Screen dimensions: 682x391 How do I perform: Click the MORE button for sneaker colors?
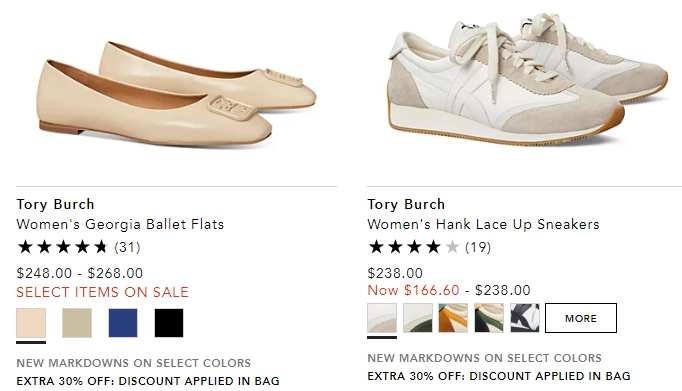click(581, 318)
